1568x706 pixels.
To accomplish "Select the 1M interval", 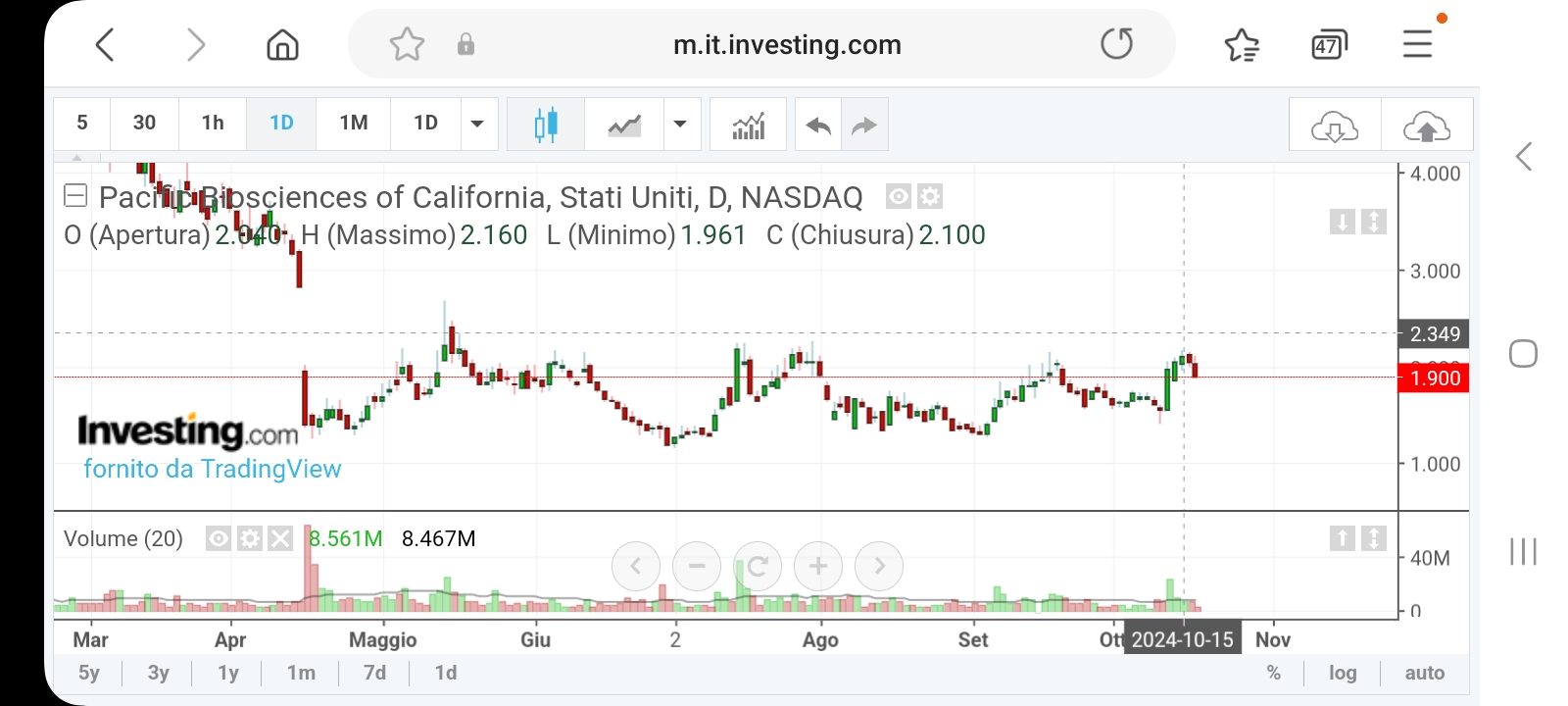I will pos(354,123).
